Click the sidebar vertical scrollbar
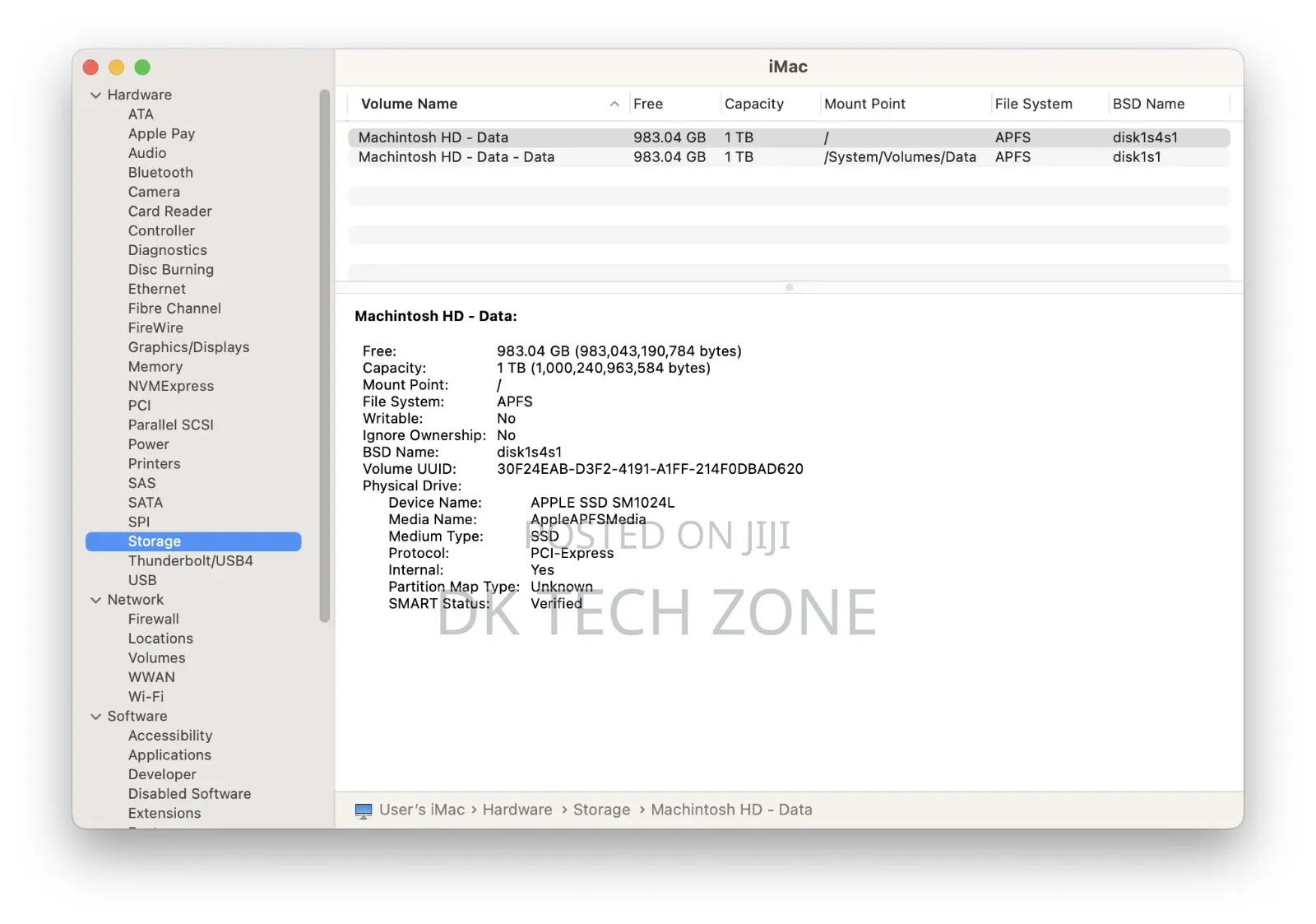Image resolution: width=1316 pixels, height=924 pixels. click(x=325, y=355)
